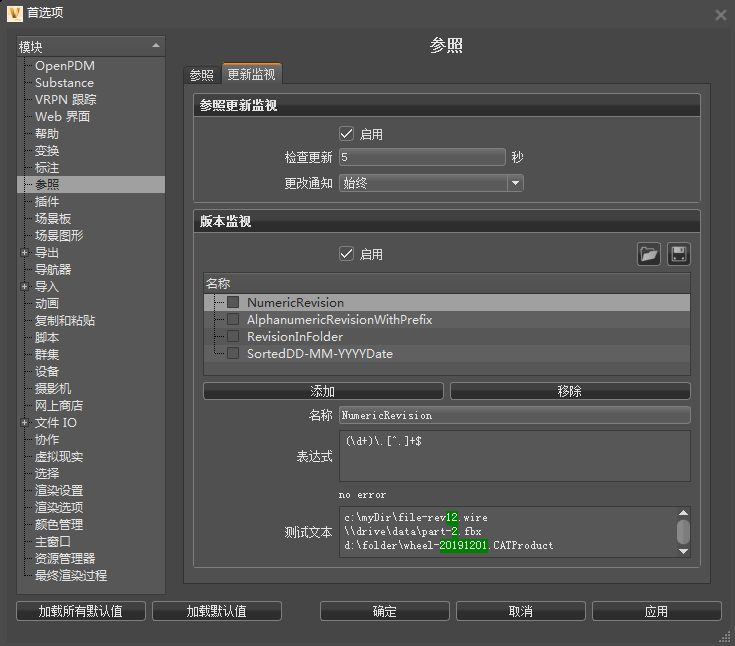Select the SortedDD-MM-YYYYDate list row
This screenshot has width=735, height=646.
click(447, 353)
